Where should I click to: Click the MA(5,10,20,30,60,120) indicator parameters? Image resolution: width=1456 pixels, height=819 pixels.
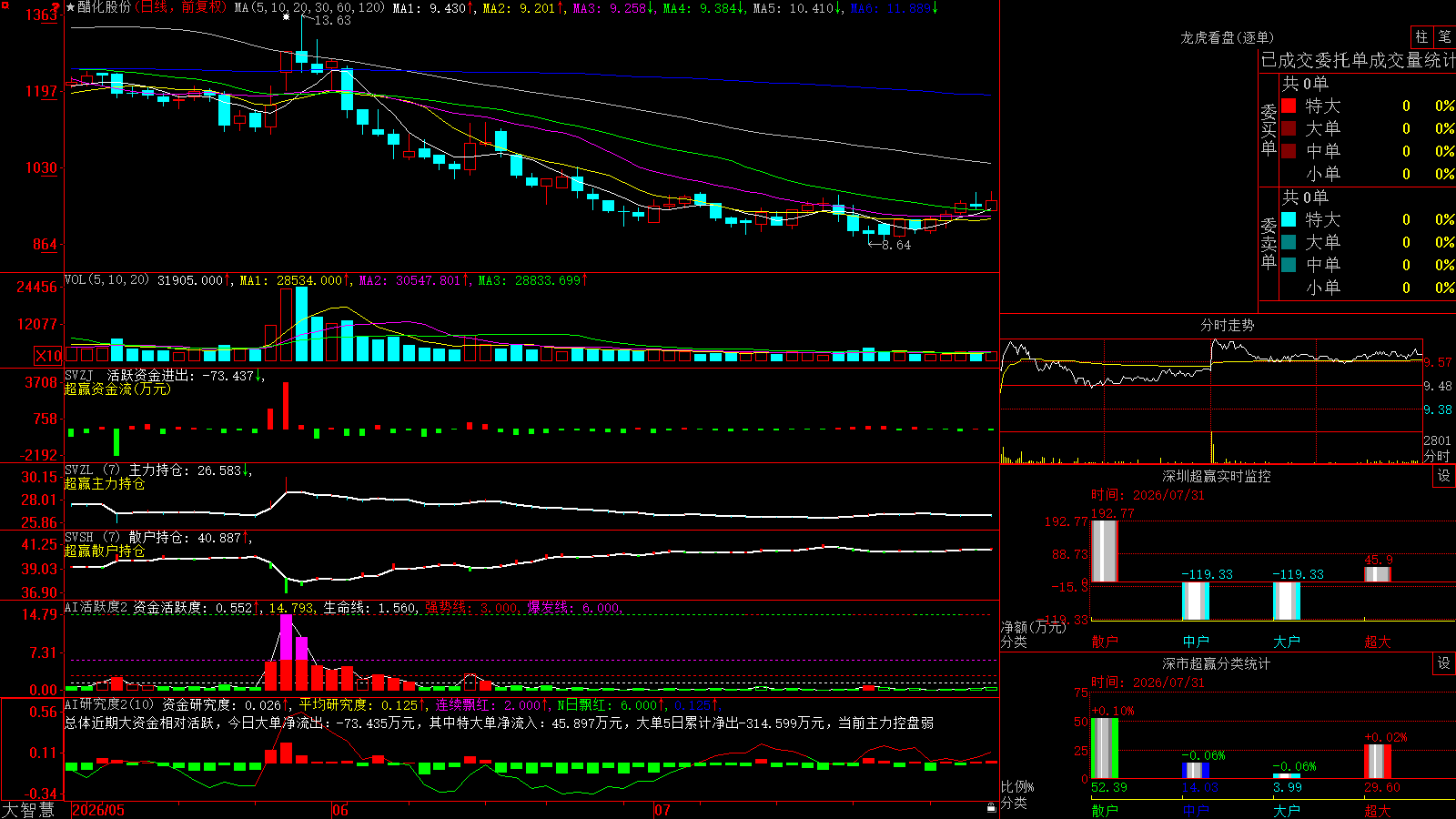pyautogui.click(x=309, y=7)
